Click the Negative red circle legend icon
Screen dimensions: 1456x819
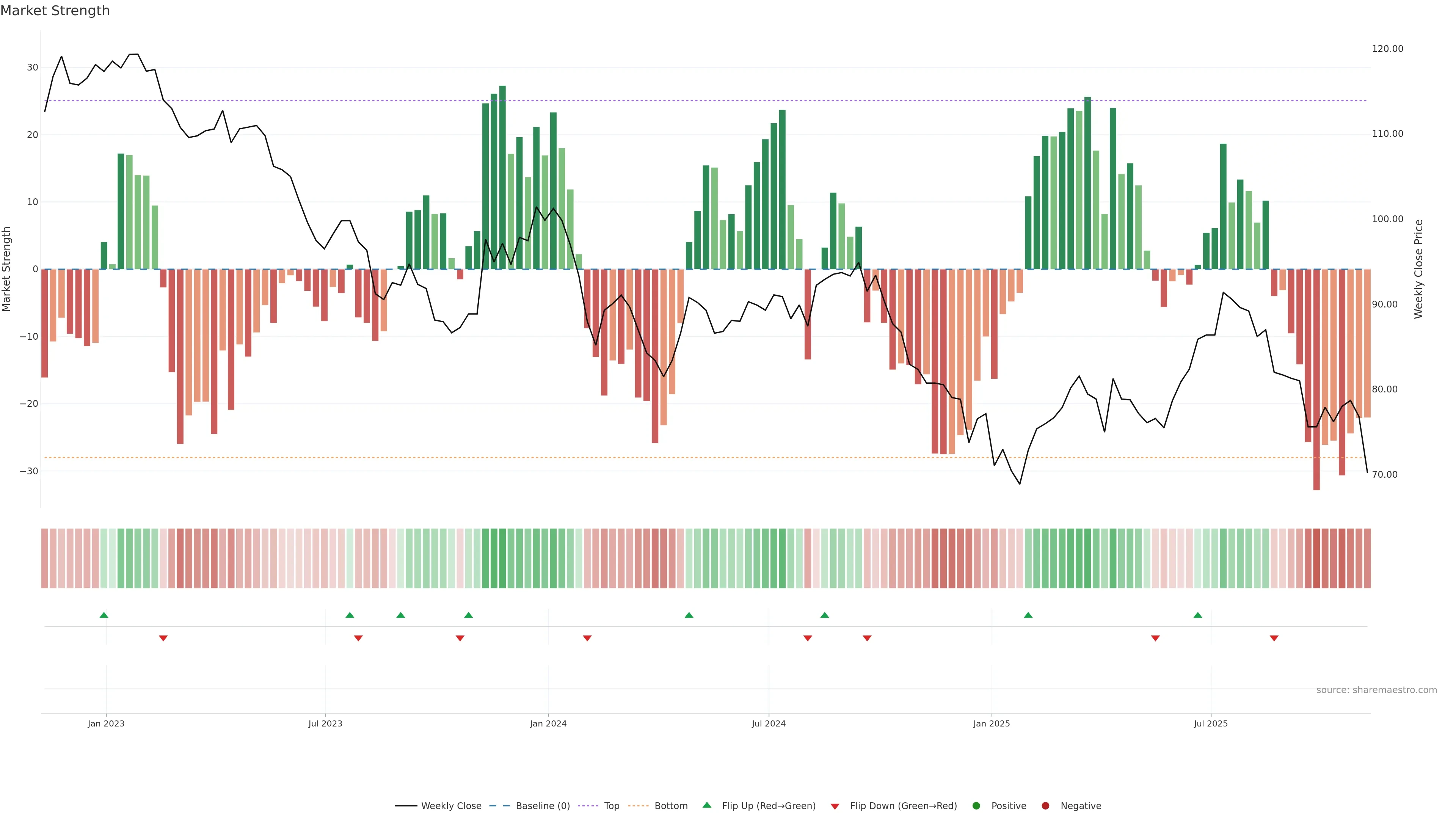tap(1045, 805)
